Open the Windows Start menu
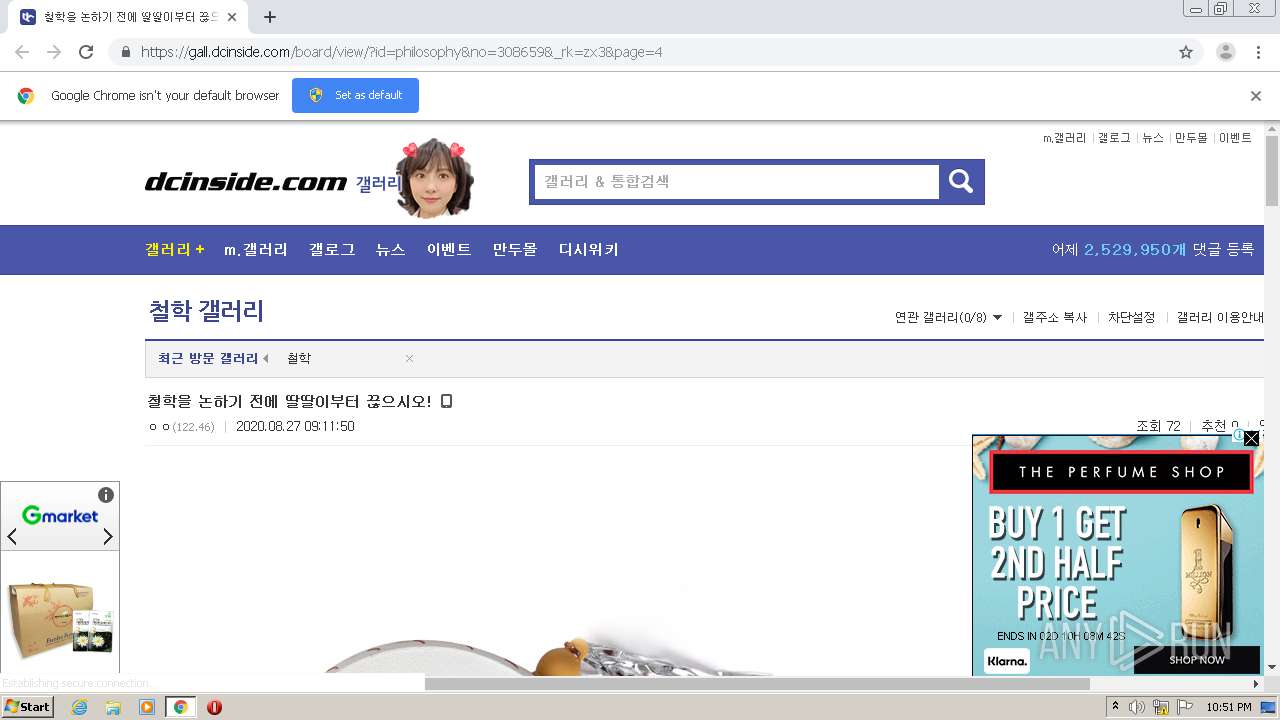This screenshot has height=720, width=1280. click(x=27, y=707)
